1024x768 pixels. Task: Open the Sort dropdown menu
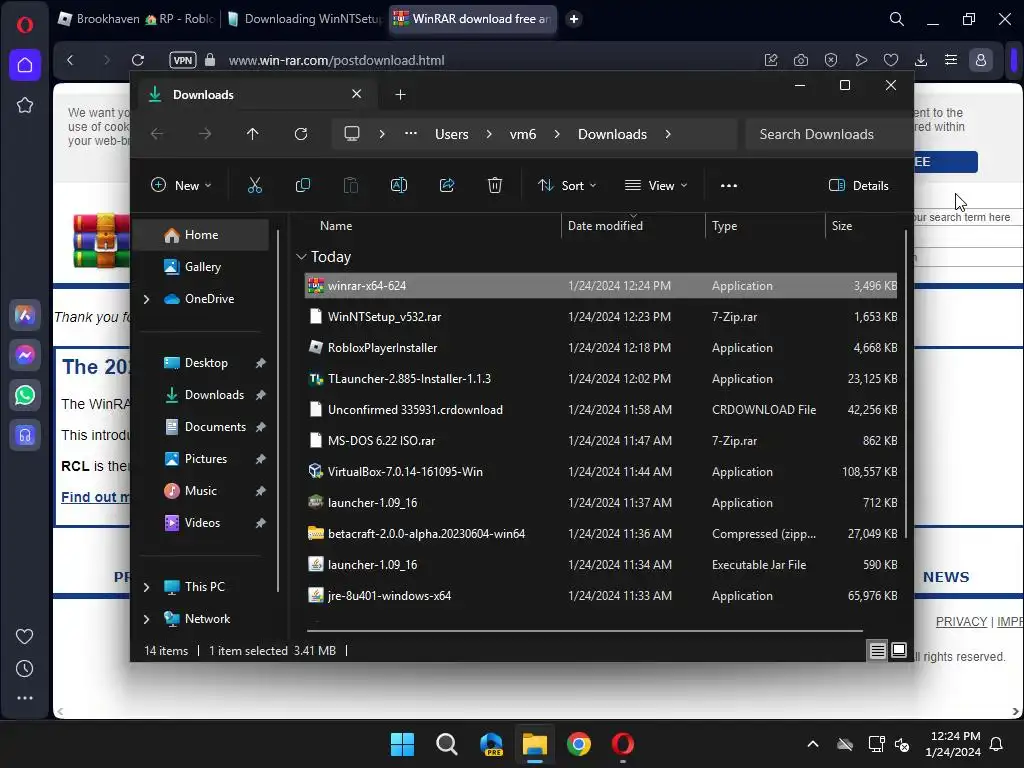[x=567, y=185]
